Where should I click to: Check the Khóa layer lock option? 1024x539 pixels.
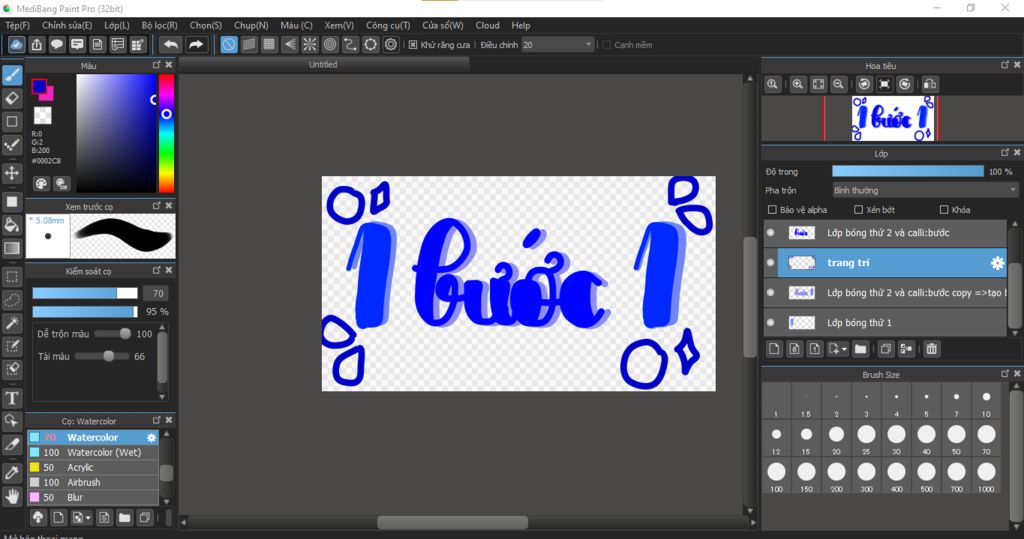944,210
